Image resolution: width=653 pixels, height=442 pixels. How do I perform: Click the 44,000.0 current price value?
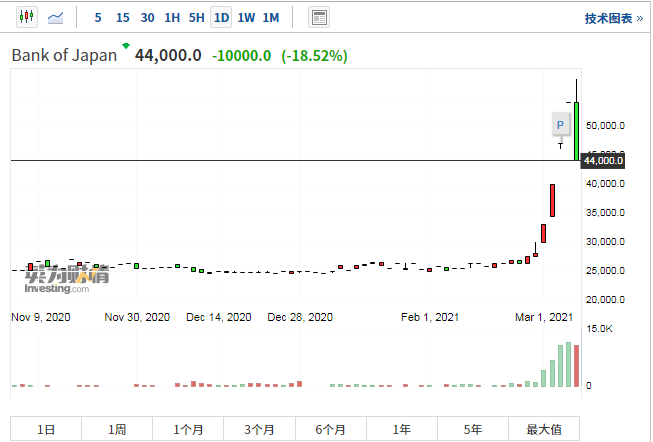click(x=168, y=55)
